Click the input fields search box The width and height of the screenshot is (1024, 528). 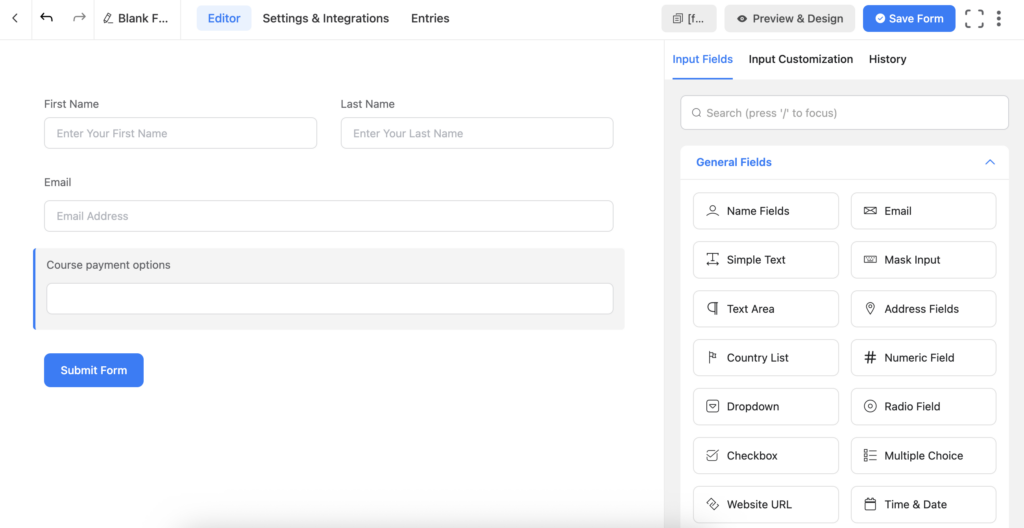point(844,113)
